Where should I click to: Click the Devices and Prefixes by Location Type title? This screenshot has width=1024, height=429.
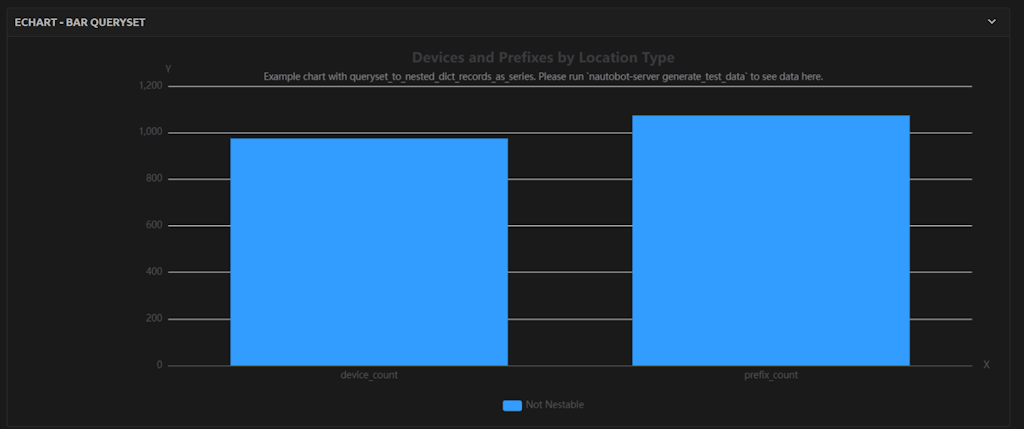pyautogui.click(x=543, y=58)
